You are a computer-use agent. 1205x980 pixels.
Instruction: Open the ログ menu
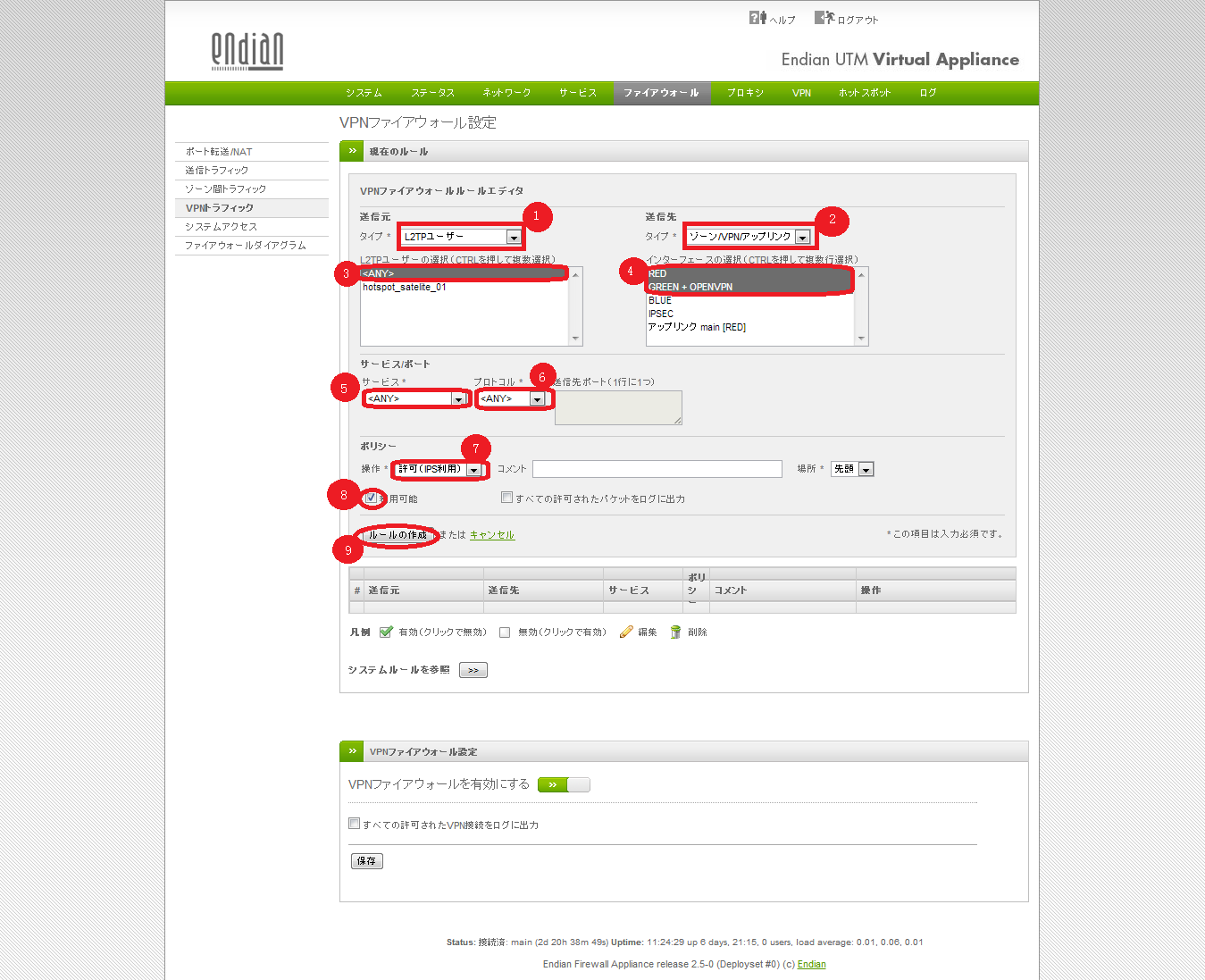coord(928,93)
